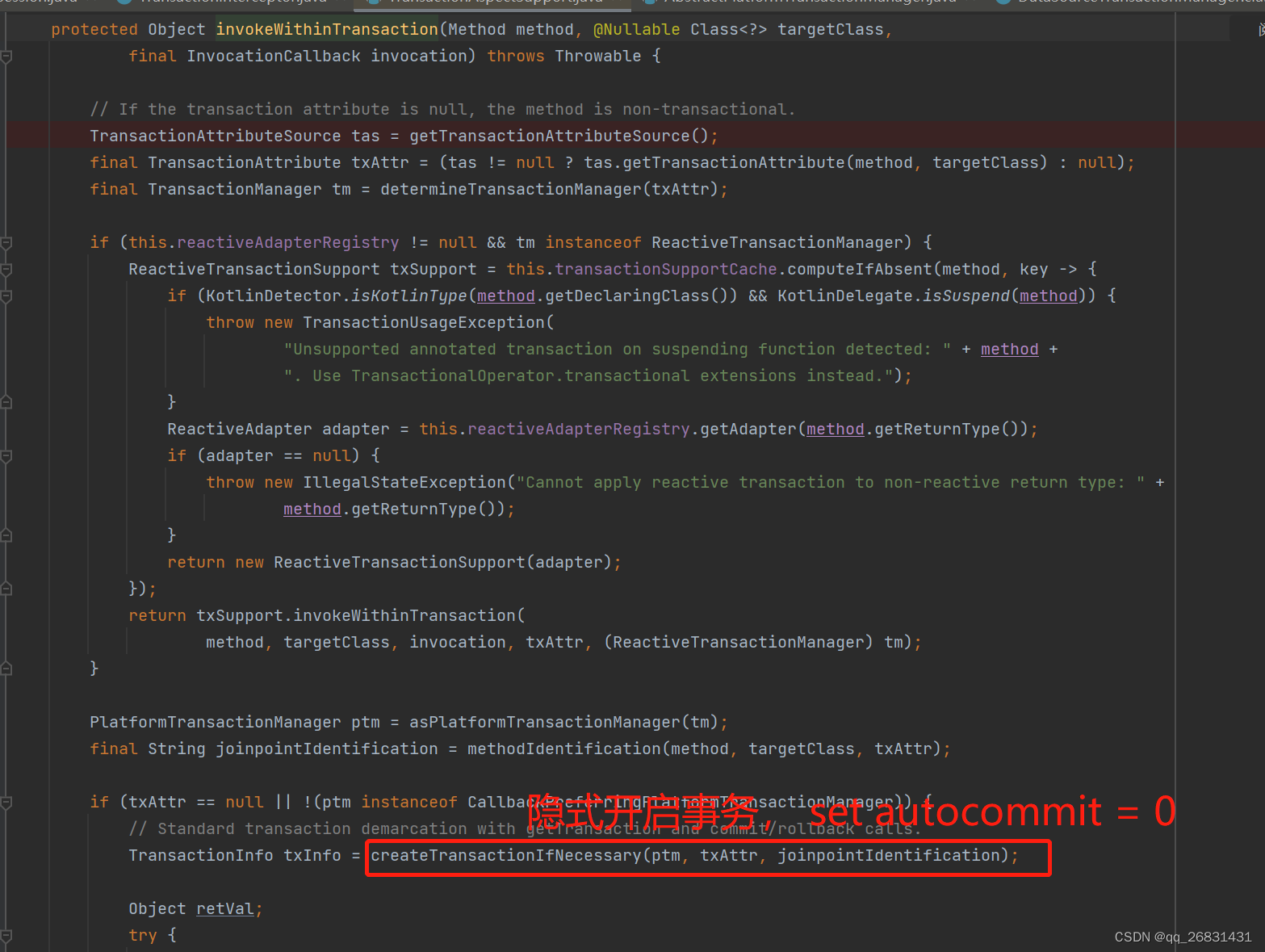Collapse the computeIfAbsent lambda fold marker

pos(6,270)
